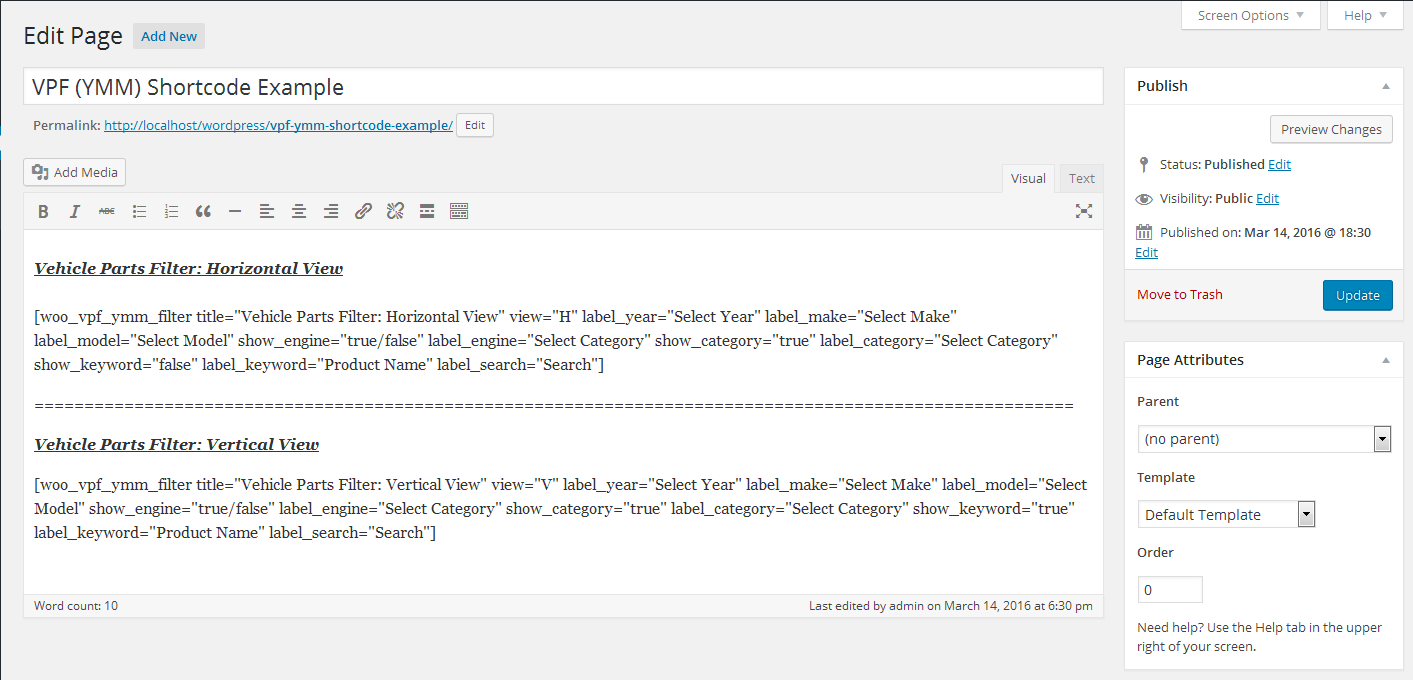
Task: Apply strikethrough to the text
Action: click(107, 211)
